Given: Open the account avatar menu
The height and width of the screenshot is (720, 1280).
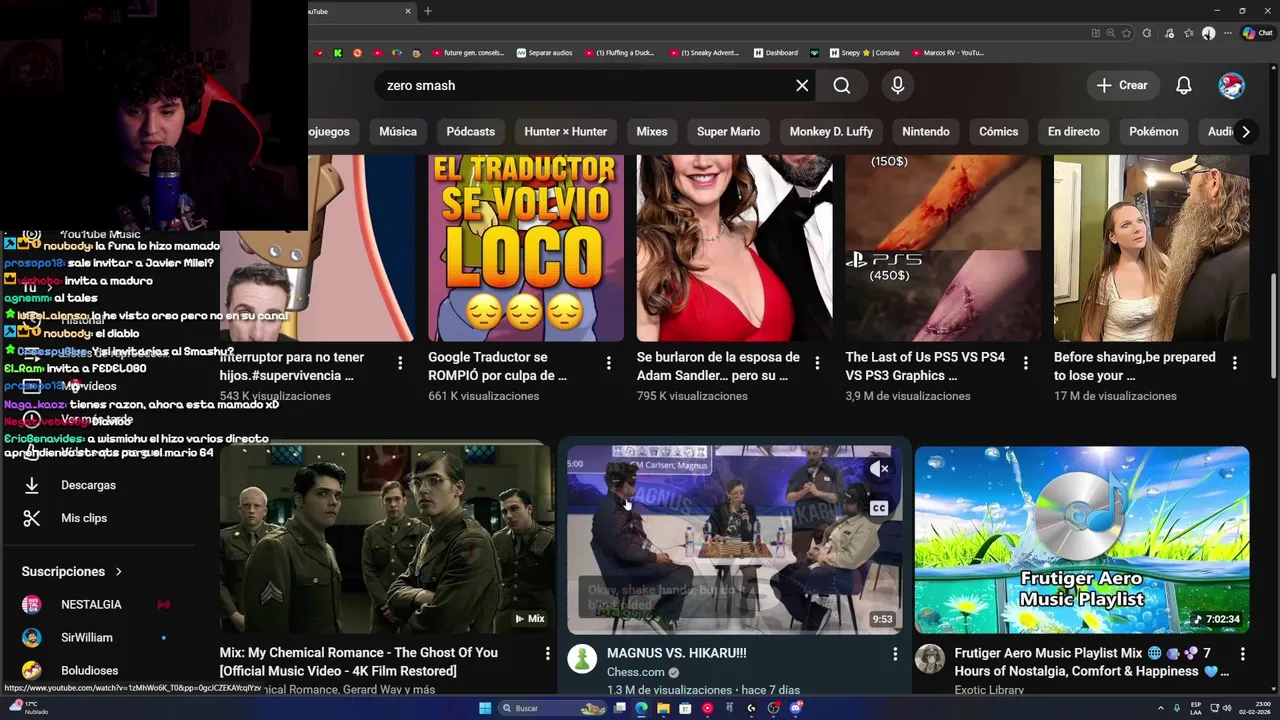Looking at the screenshot, I should point(1231,85).
